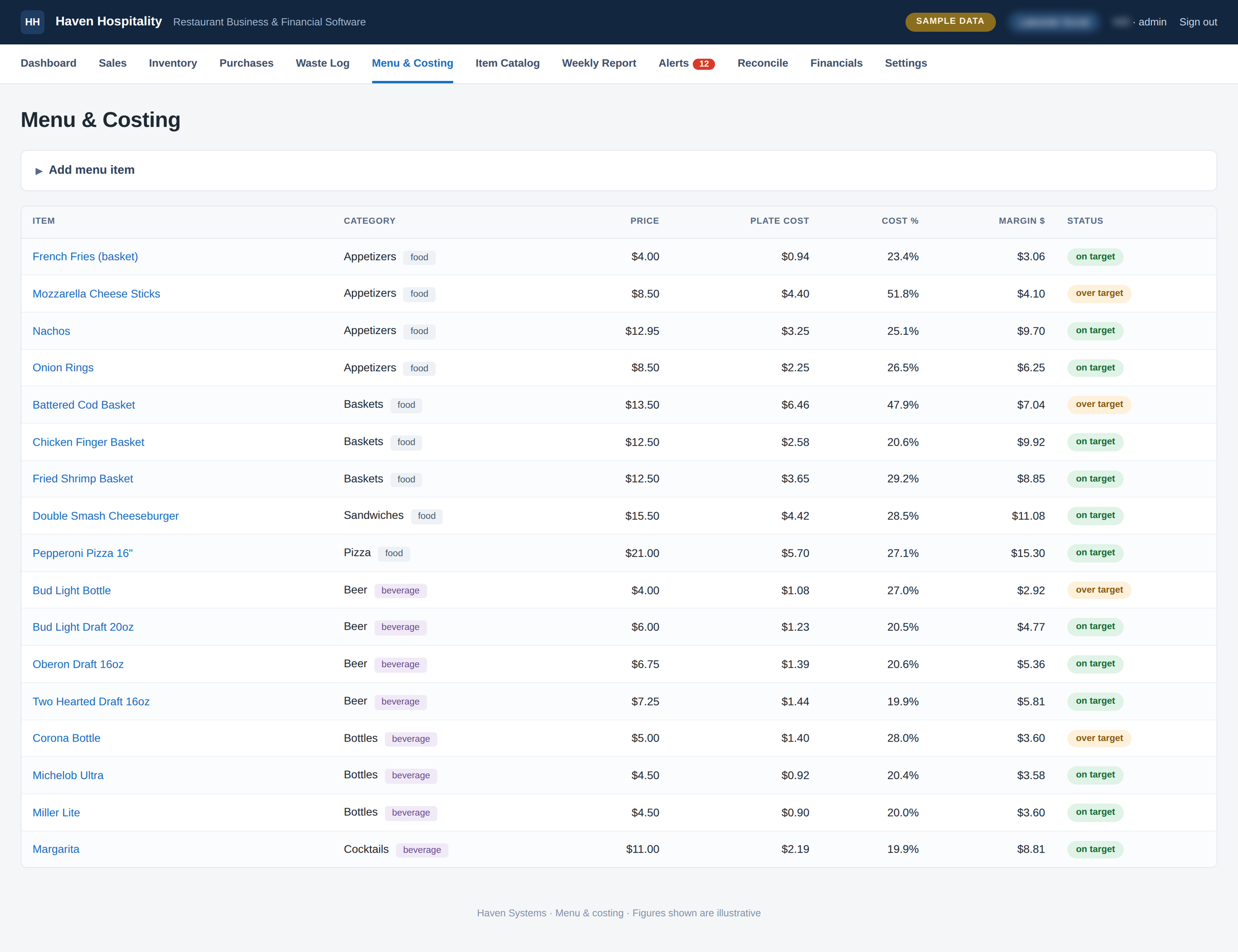Open Mozzarella Cheese Sticks item
The width and height of the screenshot is (1238, 952).
coord(96,294)
